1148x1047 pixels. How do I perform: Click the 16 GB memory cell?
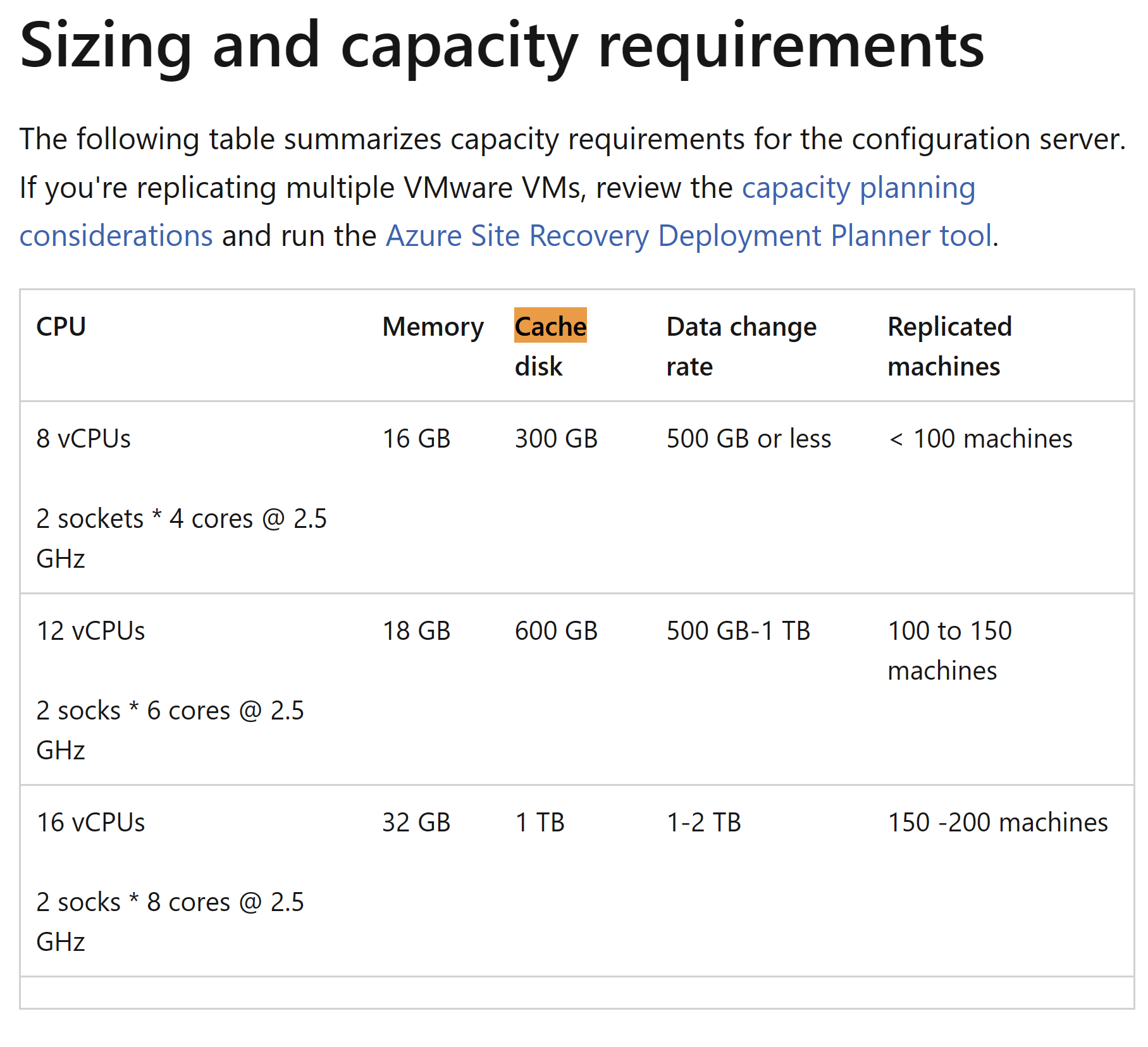point(416,439)
